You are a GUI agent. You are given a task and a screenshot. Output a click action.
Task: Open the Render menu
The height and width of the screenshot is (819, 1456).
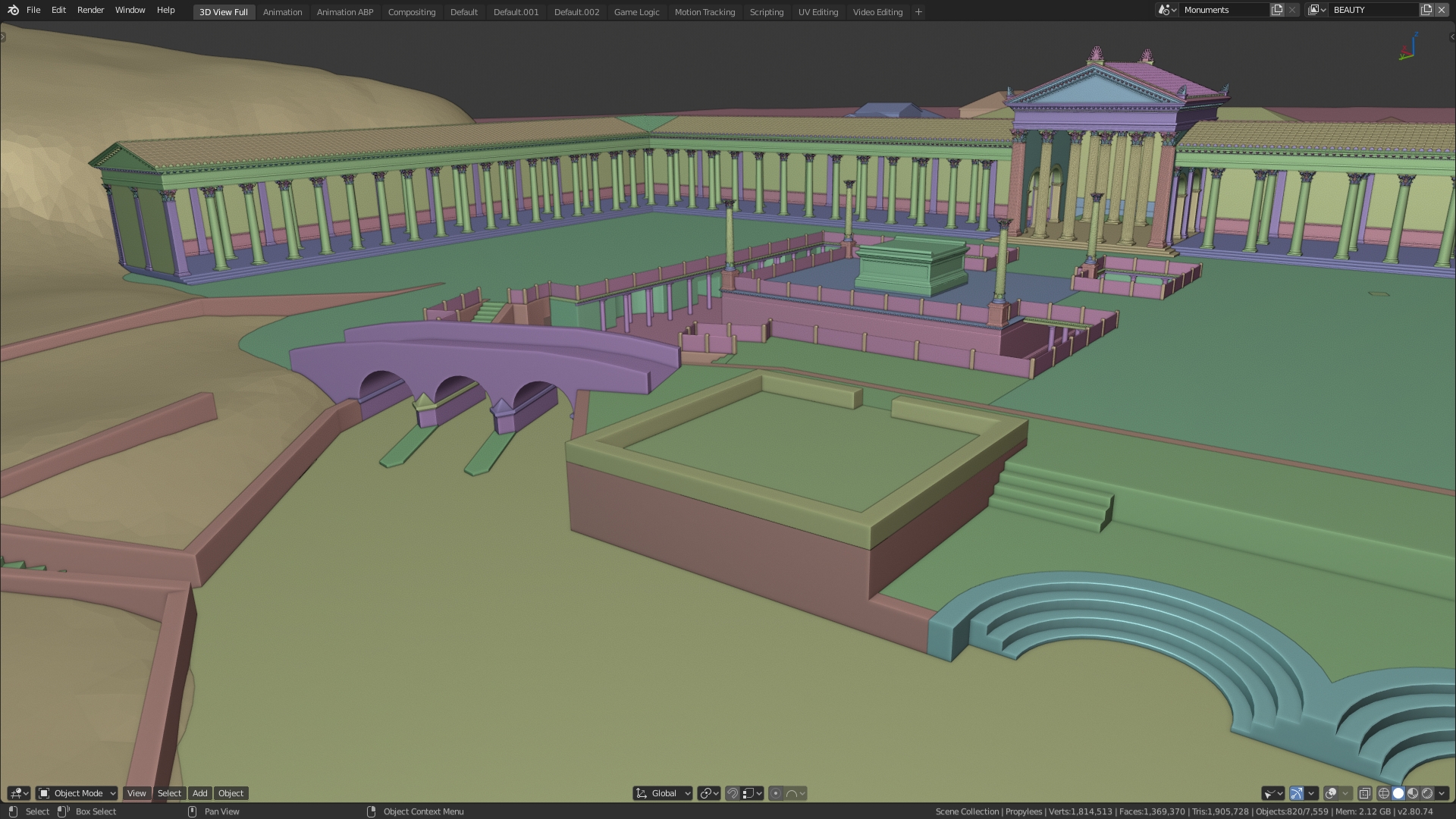90,10
